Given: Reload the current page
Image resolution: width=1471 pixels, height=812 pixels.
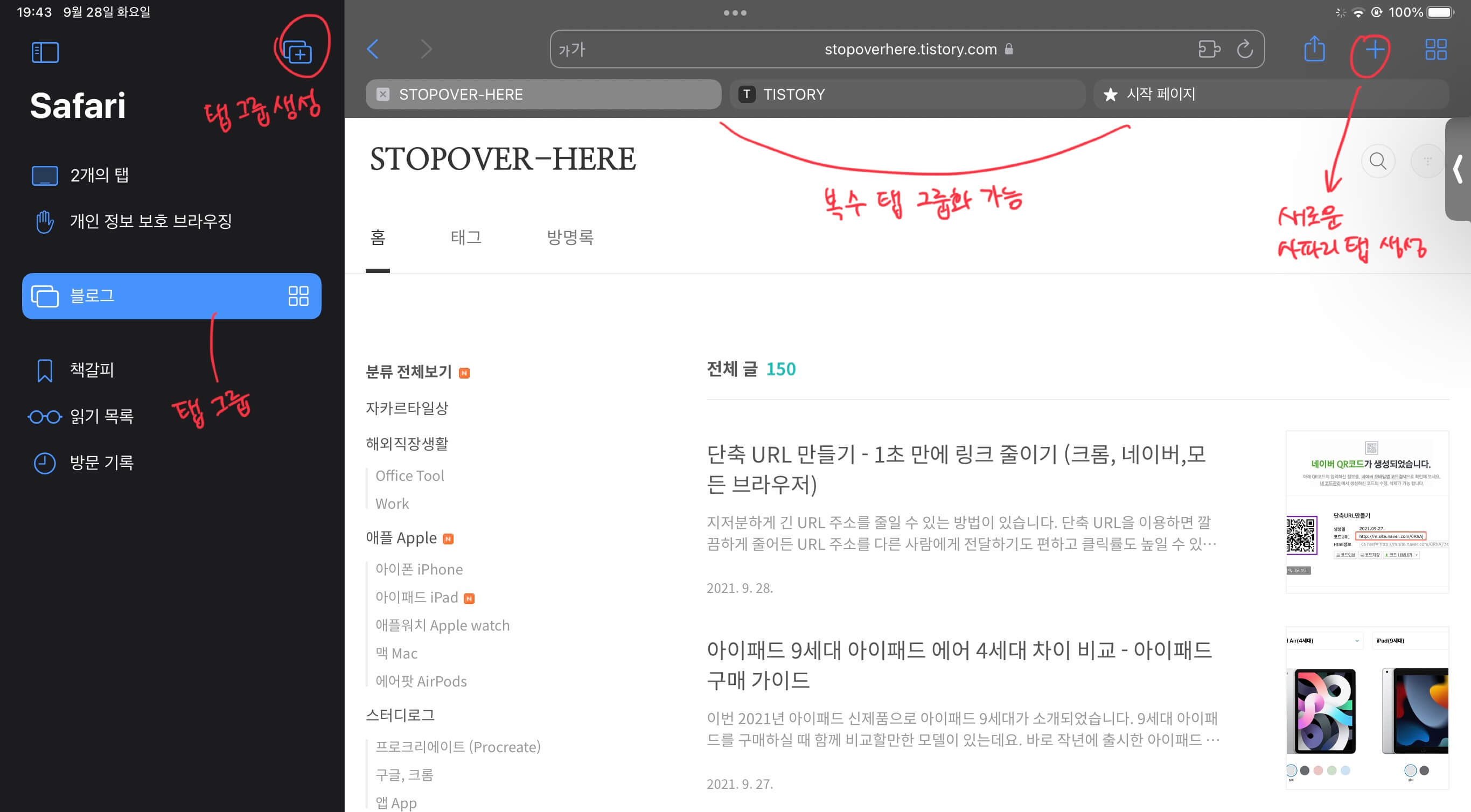Looking at the screenshot, I should coord(1245,49).
